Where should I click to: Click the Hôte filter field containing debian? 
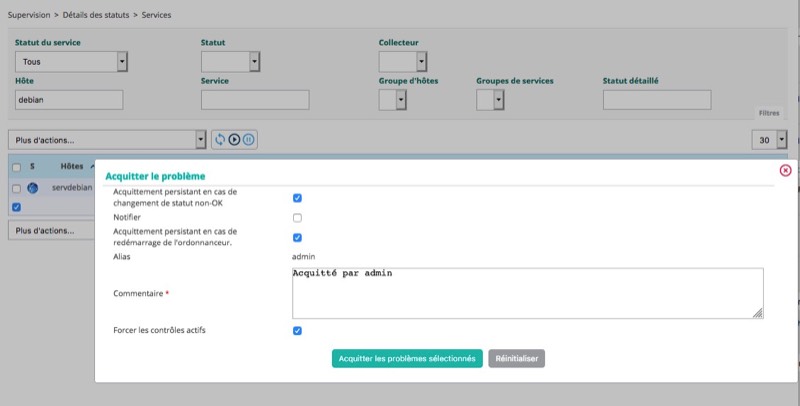coord(69,100)
